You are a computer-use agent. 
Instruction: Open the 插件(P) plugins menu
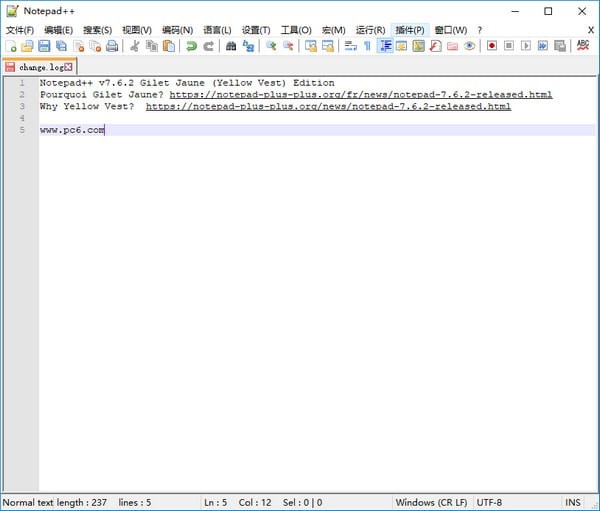409,30
